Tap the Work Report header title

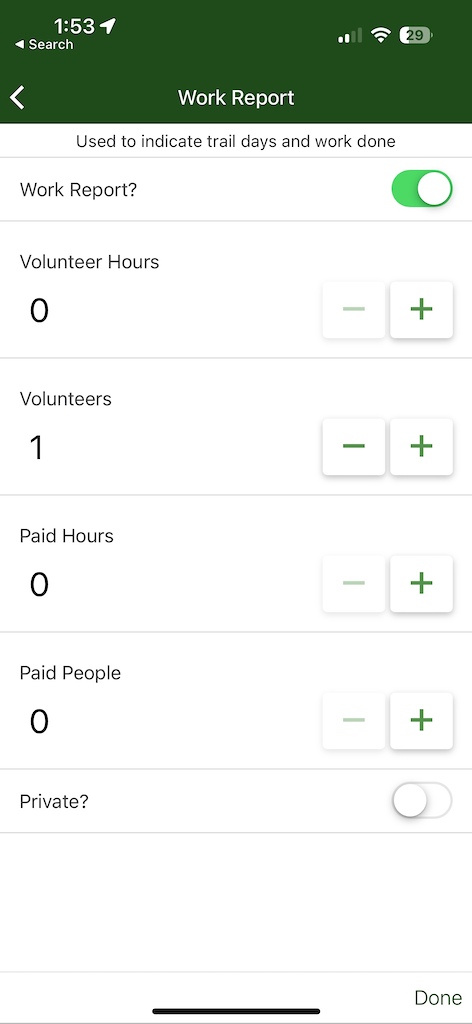(x=236, y=98)
